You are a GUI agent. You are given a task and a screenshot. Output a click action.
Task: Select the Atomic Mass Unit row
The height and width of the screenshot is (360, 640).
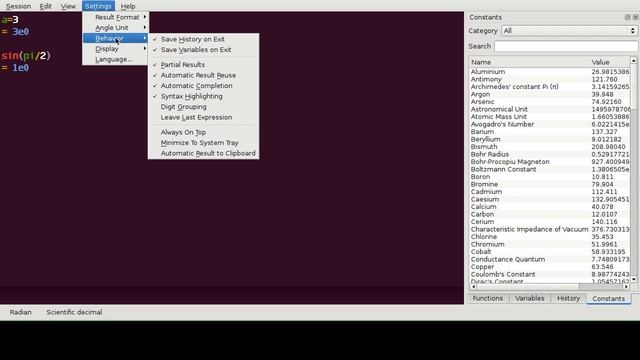550,117
